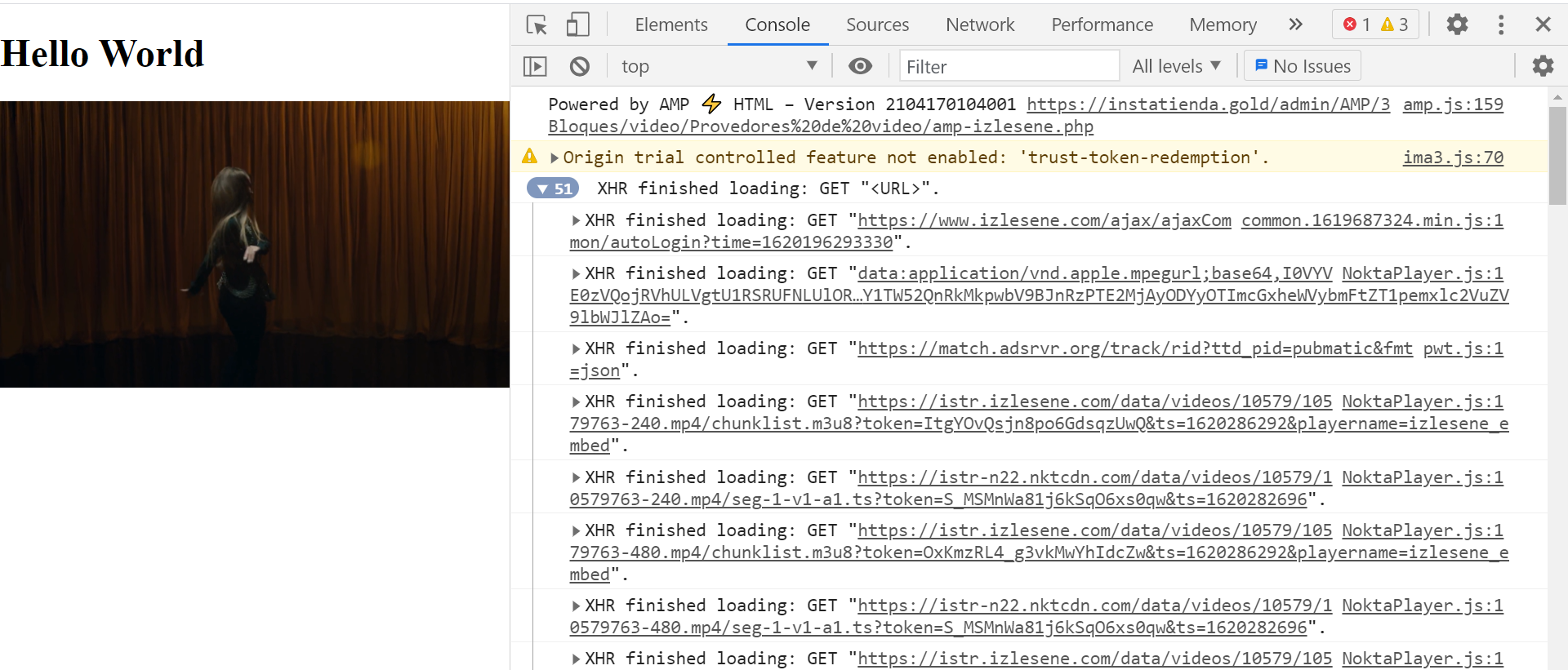Open the match.adsrvr.org track URL
Viewport: 1568px width, 670px height.
[x=991, y=359]
